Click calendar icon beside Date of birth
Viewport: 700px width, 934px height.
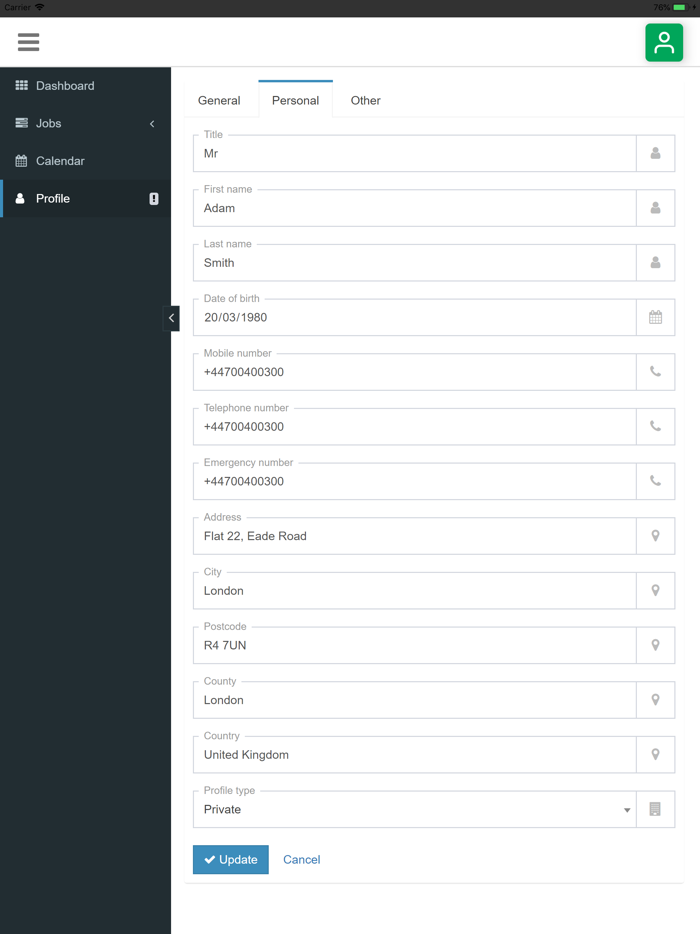pyautogui.click(x=655, y=317)
